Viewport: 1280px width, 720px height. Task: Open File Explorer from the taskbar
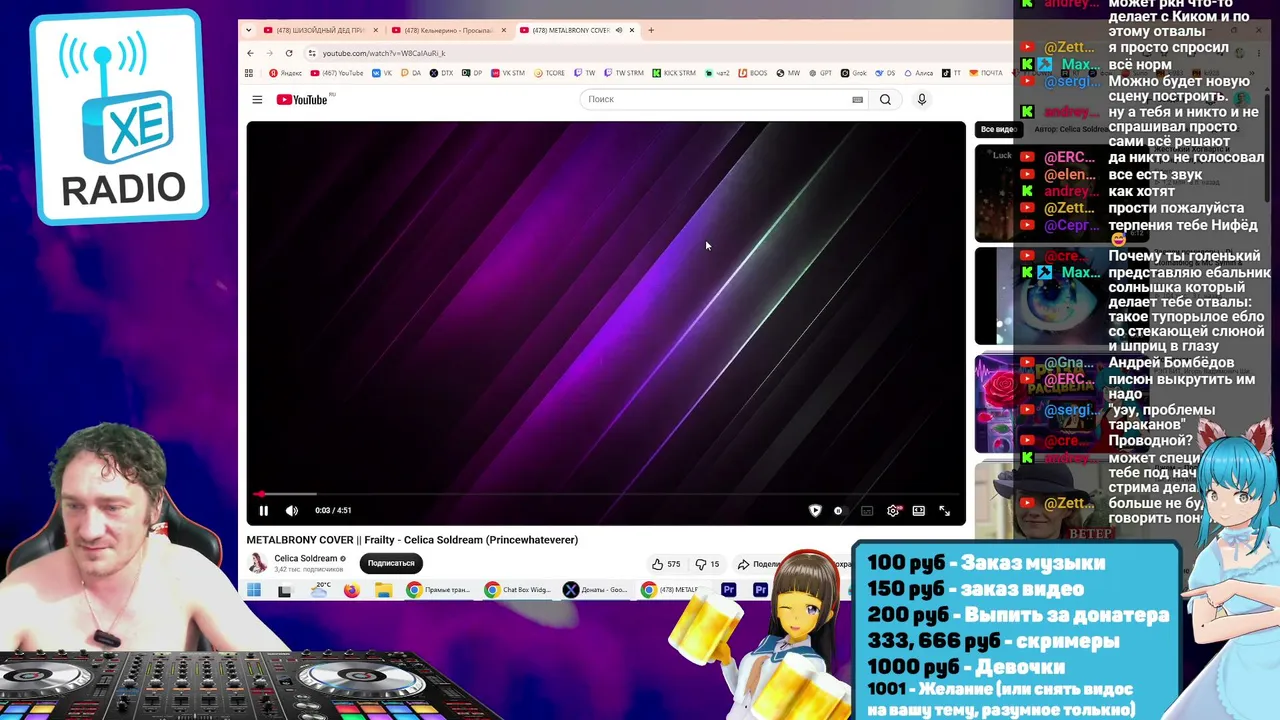(x=383, y=590)
